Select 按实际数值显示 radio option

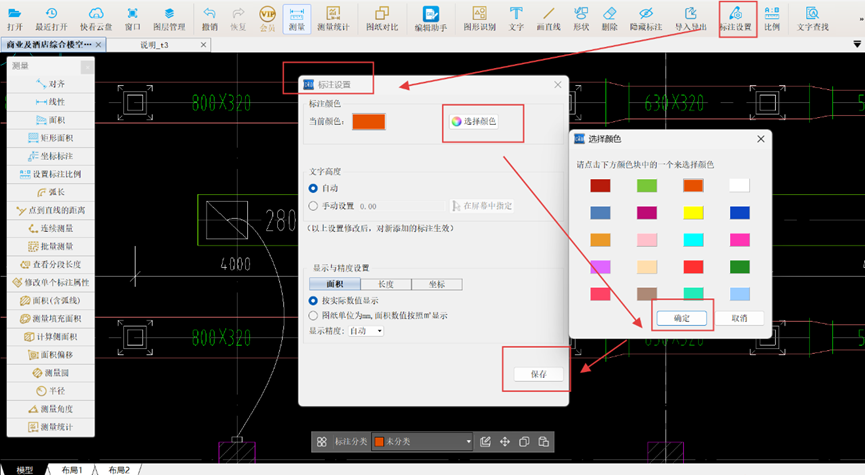tap(315, 300)
